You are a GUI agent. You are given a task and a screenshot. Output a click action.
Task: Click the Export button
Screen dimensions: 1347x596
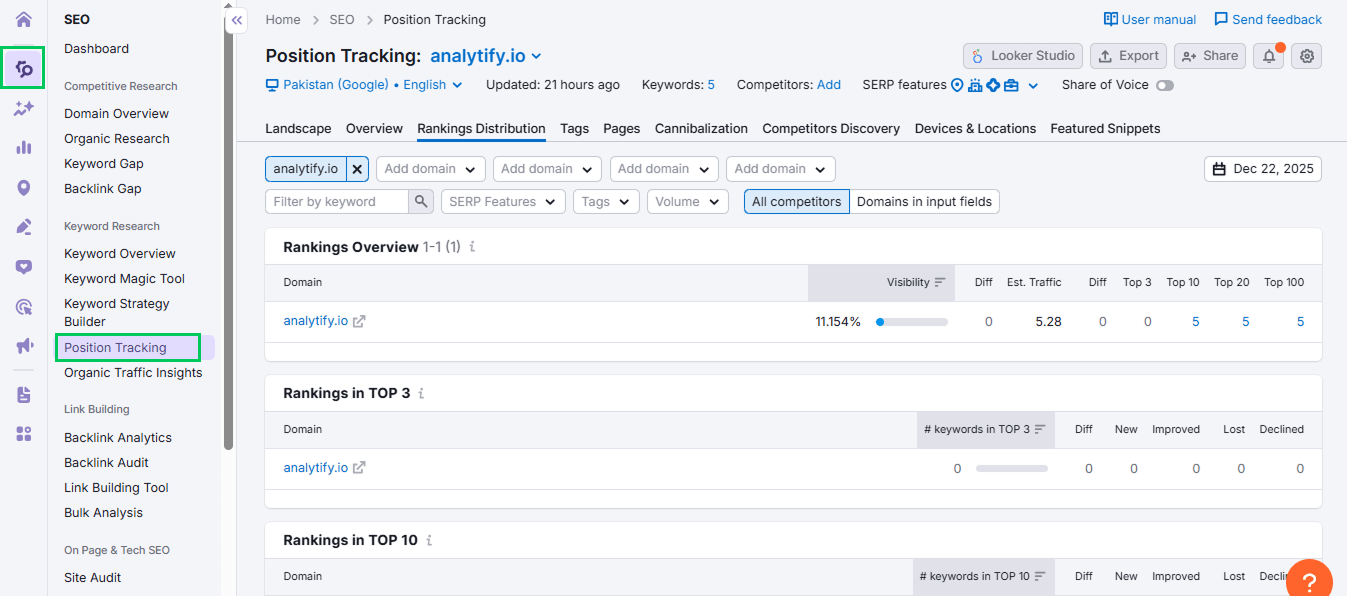click(x=1128, y=56)
